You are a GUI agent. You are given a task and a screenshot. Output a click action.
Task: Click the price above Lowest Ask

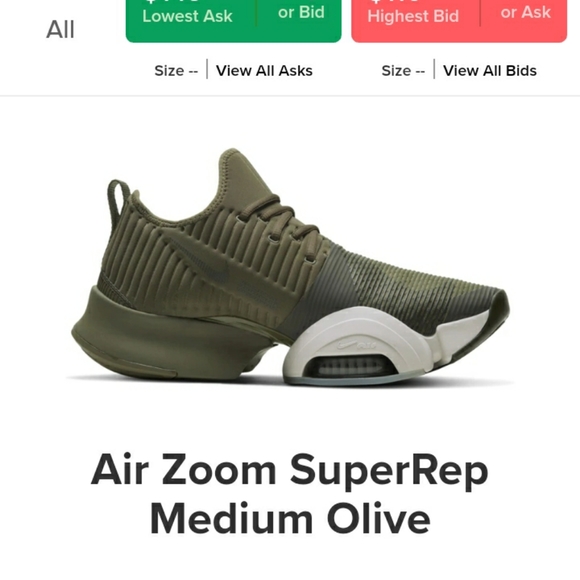(172, 1)
